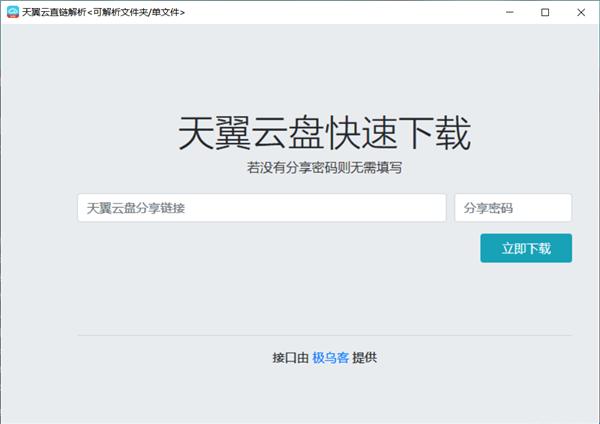Focus the 分享密码 password field
Image resolution: width=600 pixels, height=424 pixels.
click(513, 208)
